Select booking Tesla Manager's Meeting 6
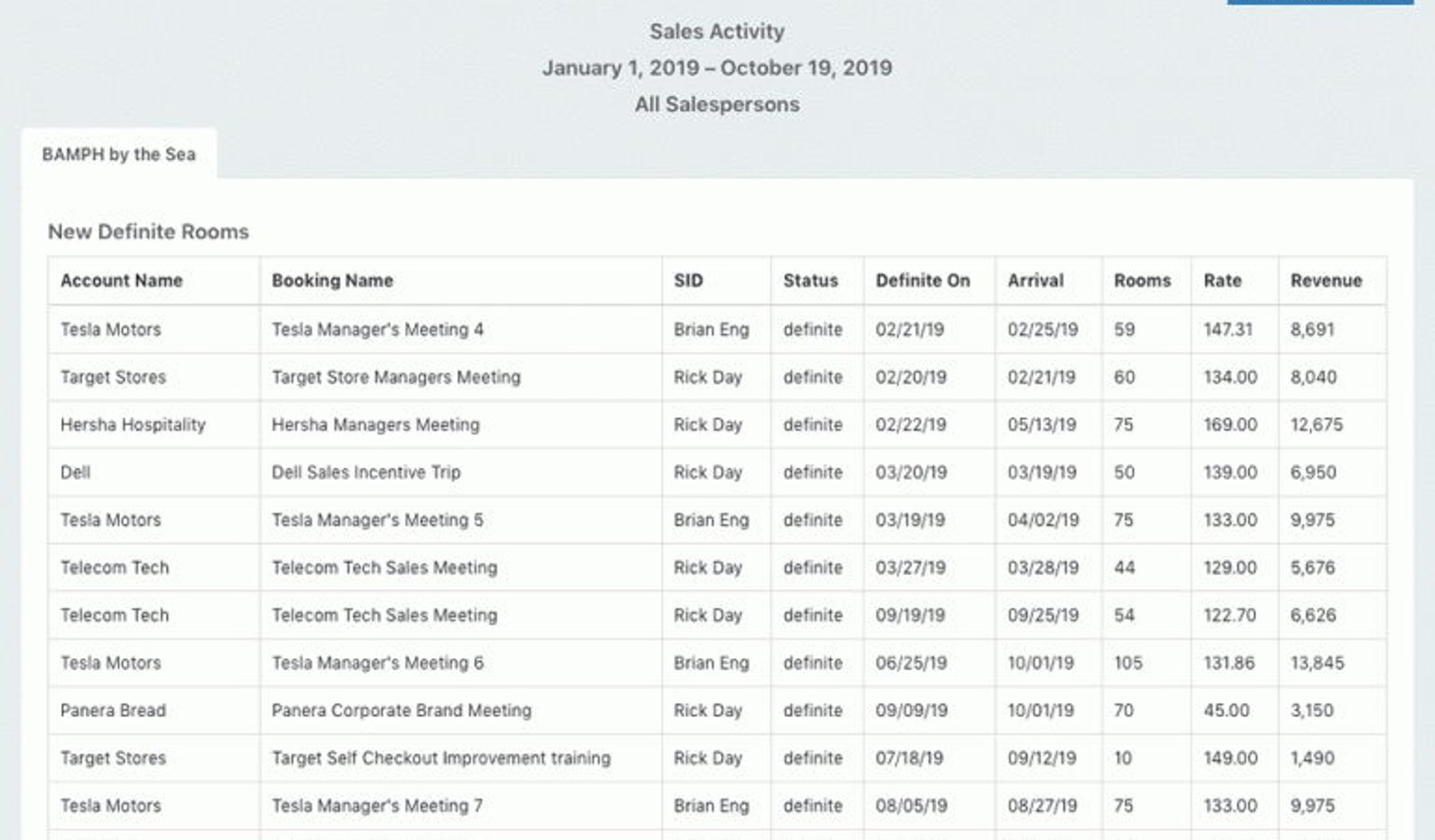The width and height of the screenshot is (1435, 840). point(378,662)
